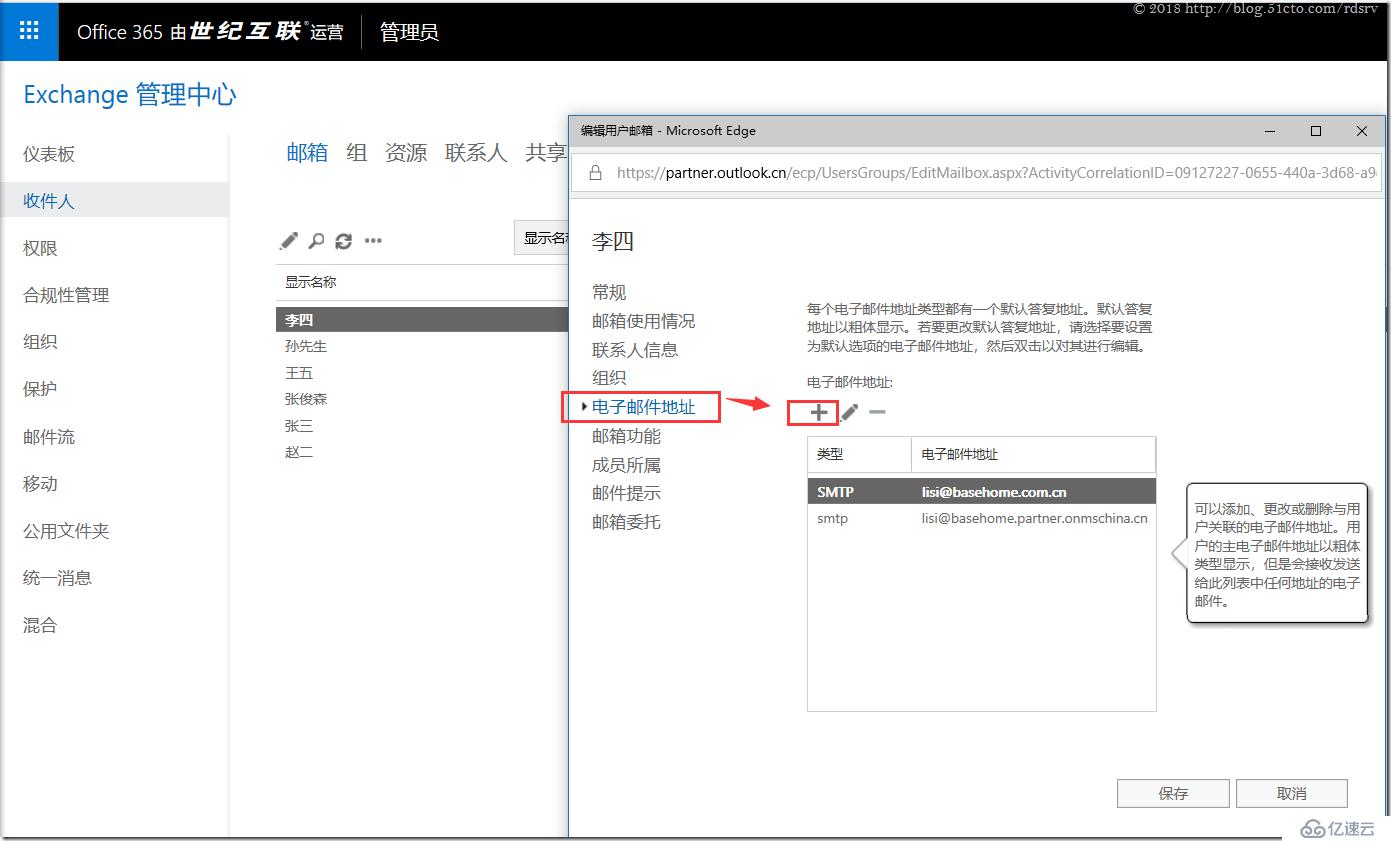Open 邮箱委托 in the dialog
Screen dimensions: 1391x841
626,522
